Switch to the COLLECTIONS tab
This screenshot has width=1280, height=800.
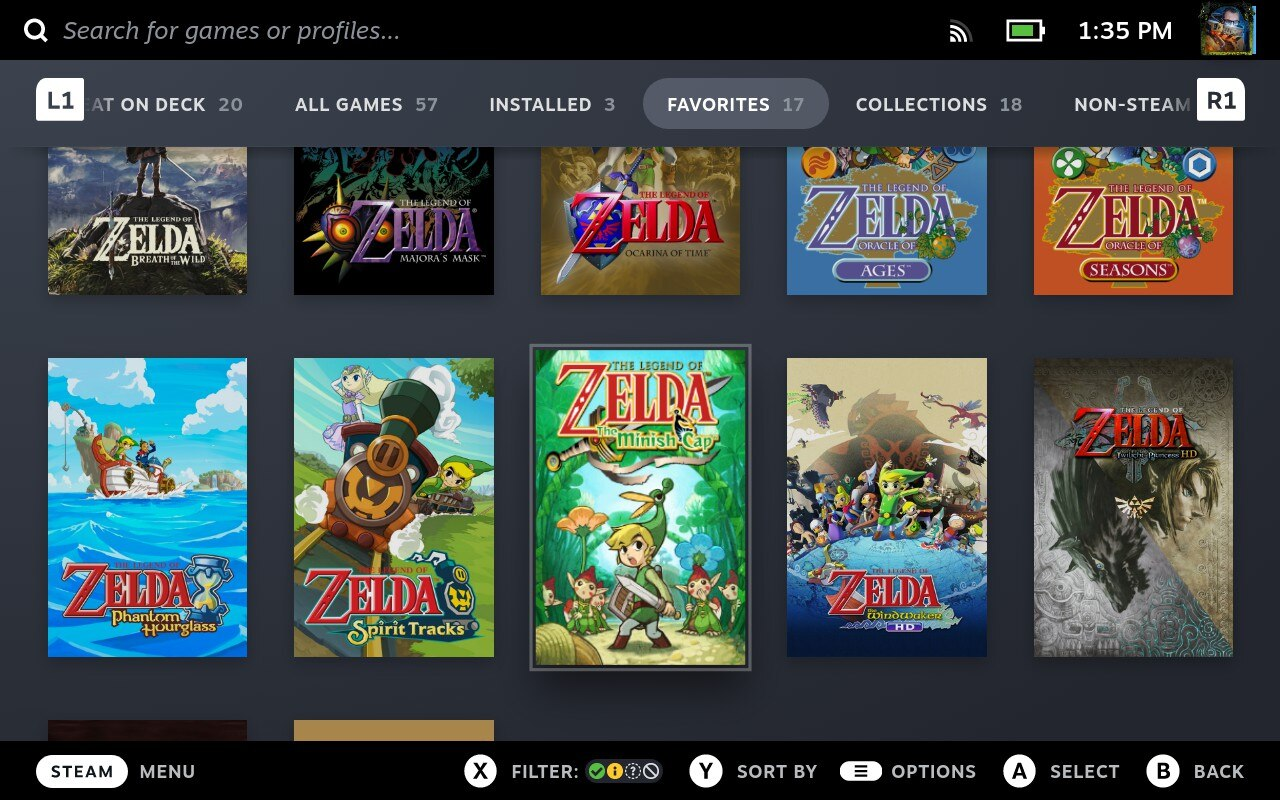pyautogui.click(x=939, y=104)
